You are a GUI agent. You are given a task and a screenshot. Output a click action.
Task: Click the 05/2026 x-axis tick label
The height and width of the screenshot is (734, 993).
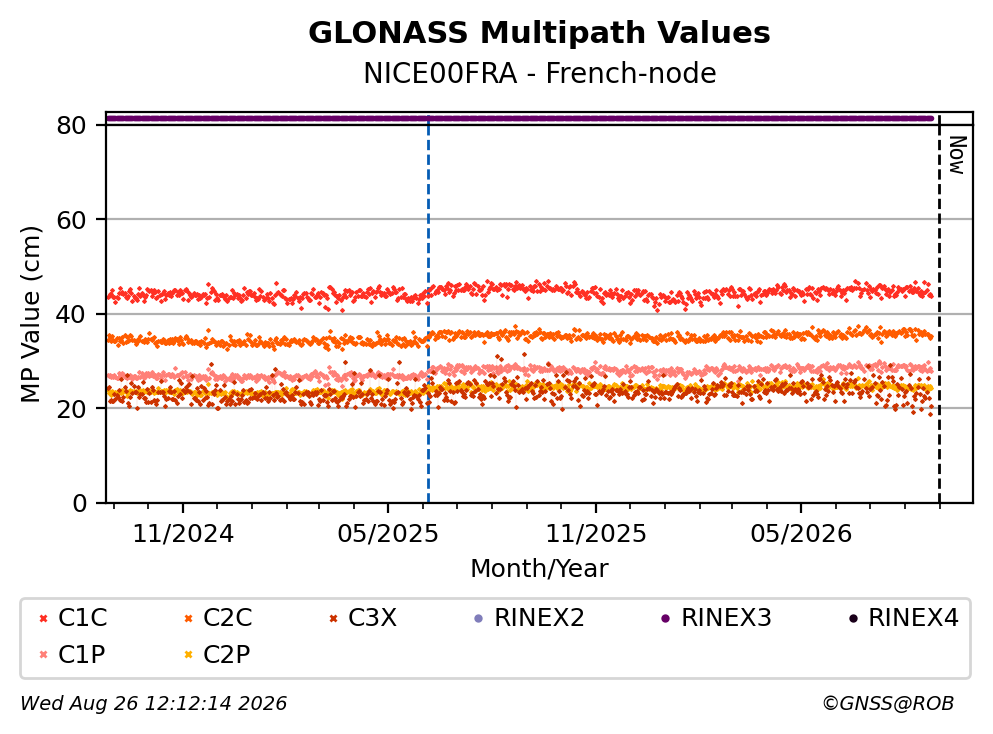tap(801, 535)
